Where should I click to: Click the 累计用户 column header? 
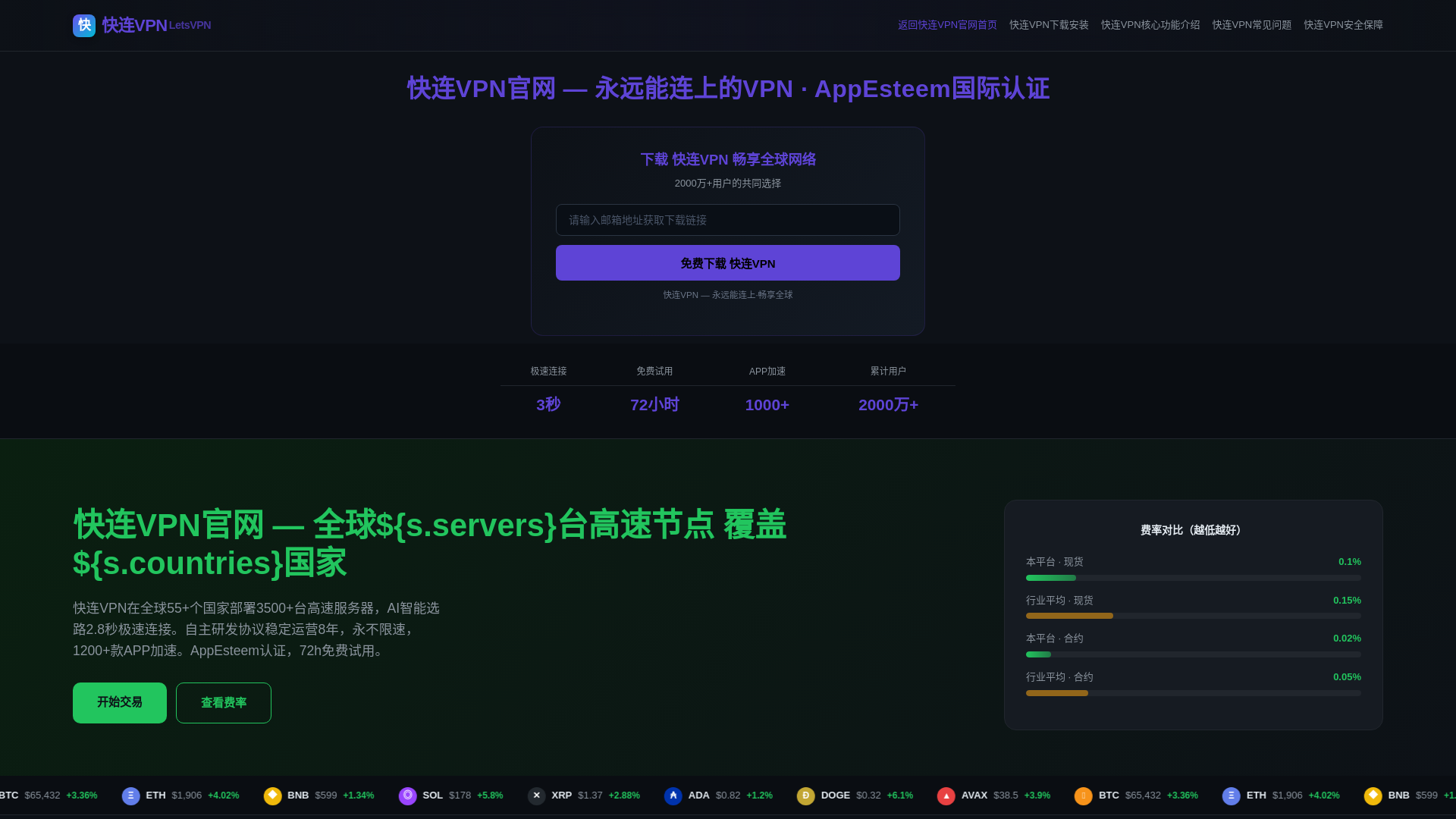(x=888, y=372)
